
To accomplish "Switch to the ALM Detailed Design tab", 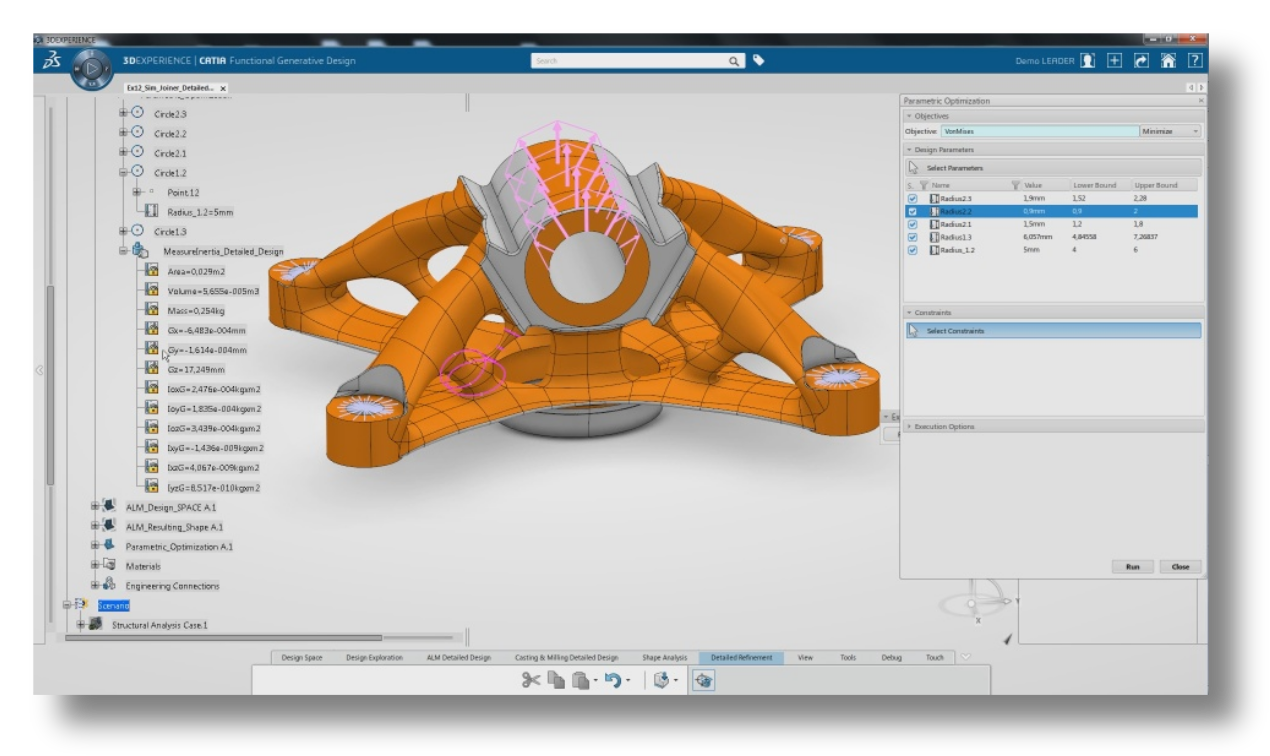I will point(458,657).
